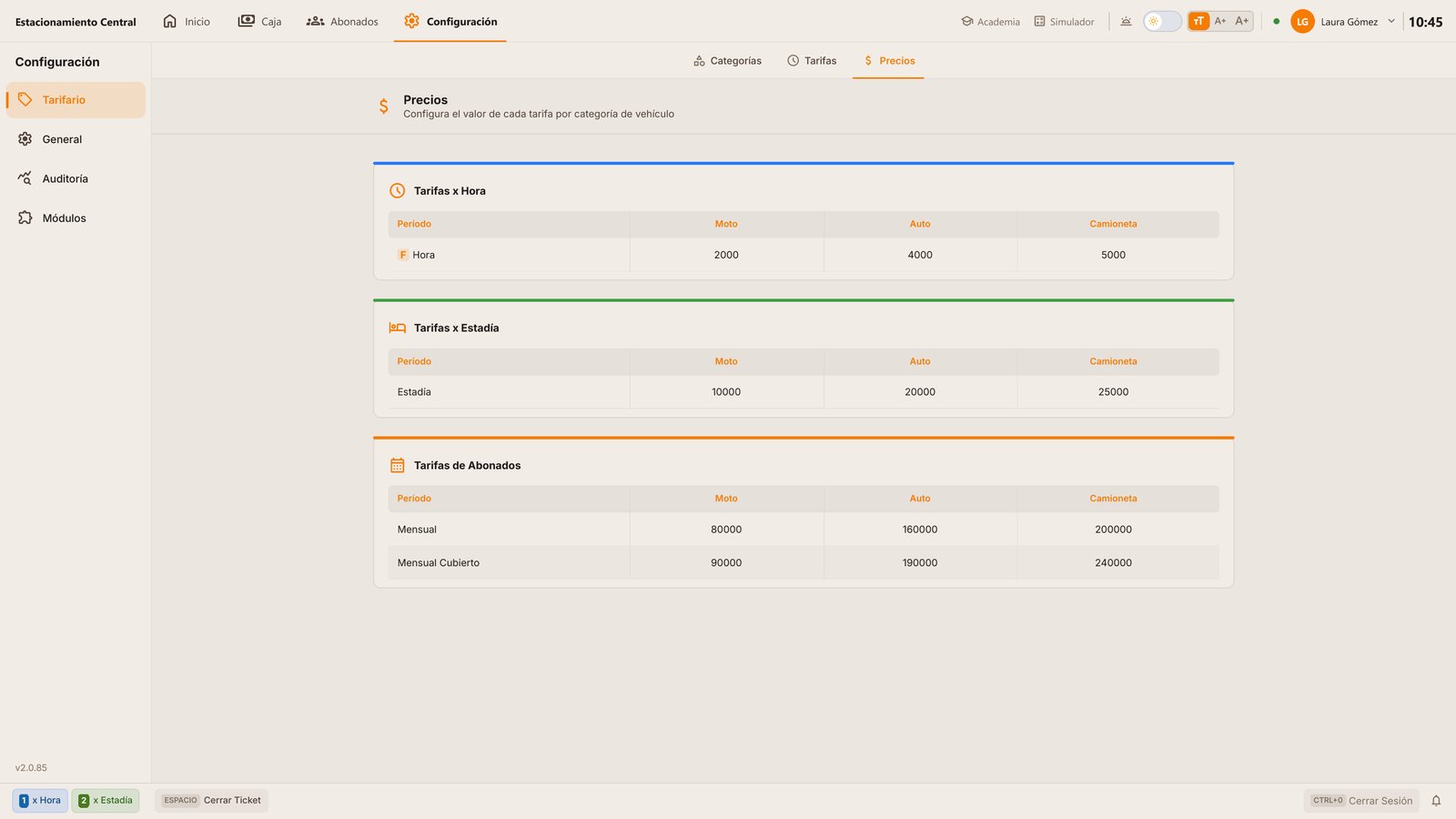
Task: Select the Precios tab
Action: [888, 61]
